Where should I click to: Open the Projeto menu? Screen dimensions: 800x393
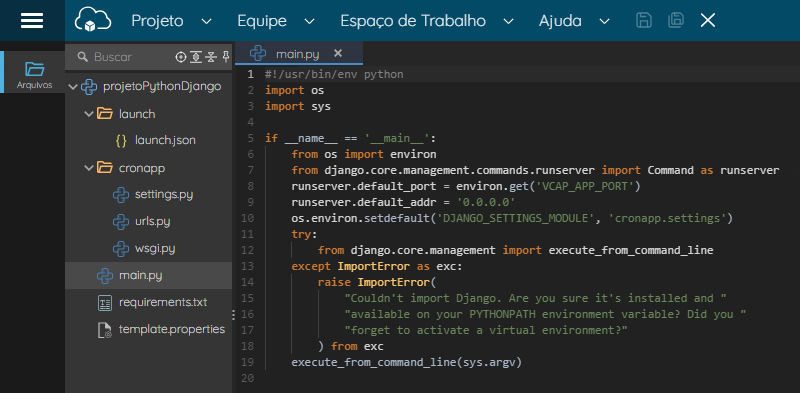[x=171, y=21]
